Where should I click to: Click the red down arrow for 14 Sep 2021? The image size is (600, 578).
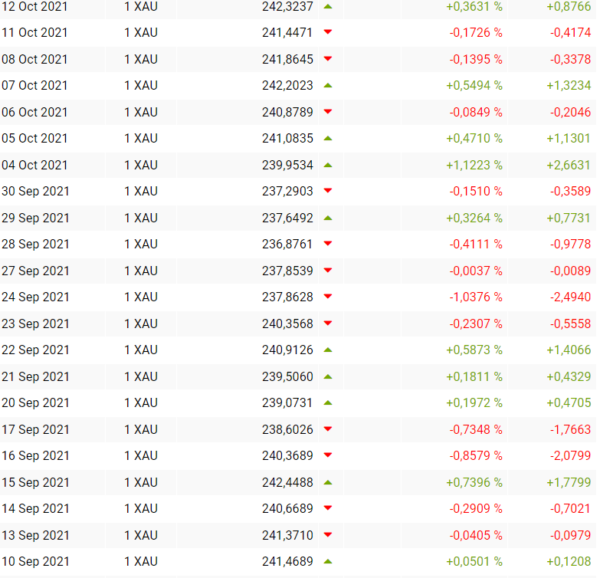click(x=328, y=508)
